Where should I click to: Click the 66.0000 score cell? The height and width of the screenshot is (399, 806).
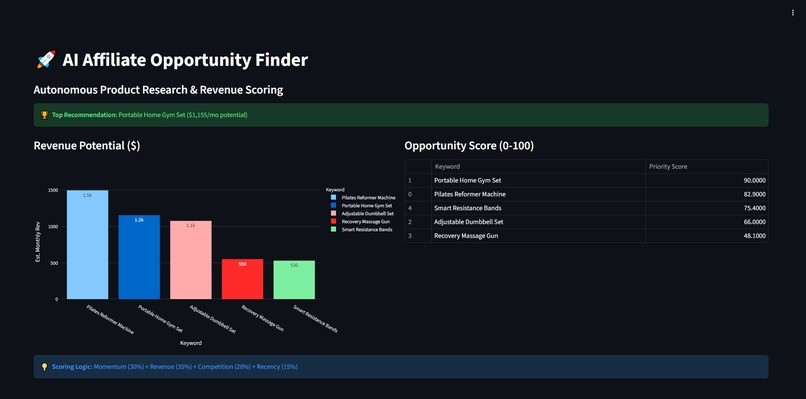(707, 222)
